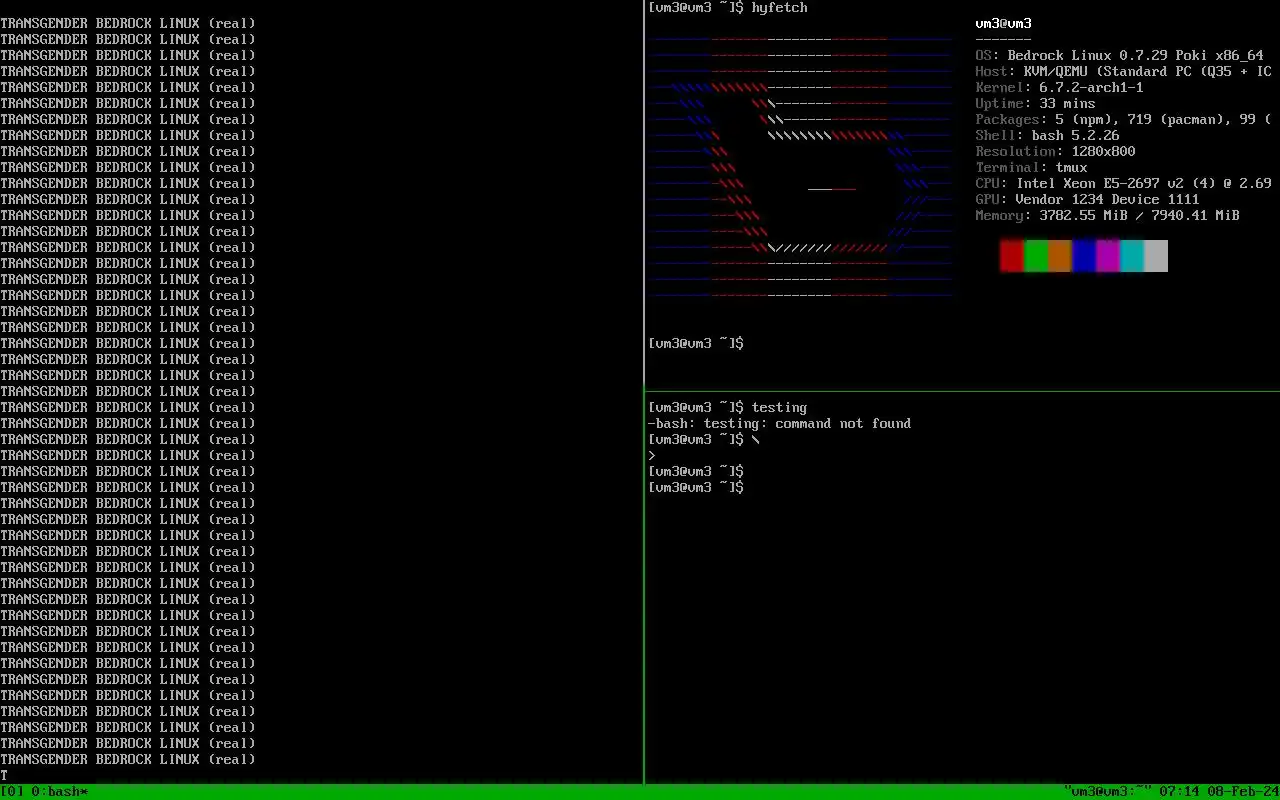Click the lone "T" ending the left pane output
This screenshot has height=800, width=1280.
click(x=4, y=776)
